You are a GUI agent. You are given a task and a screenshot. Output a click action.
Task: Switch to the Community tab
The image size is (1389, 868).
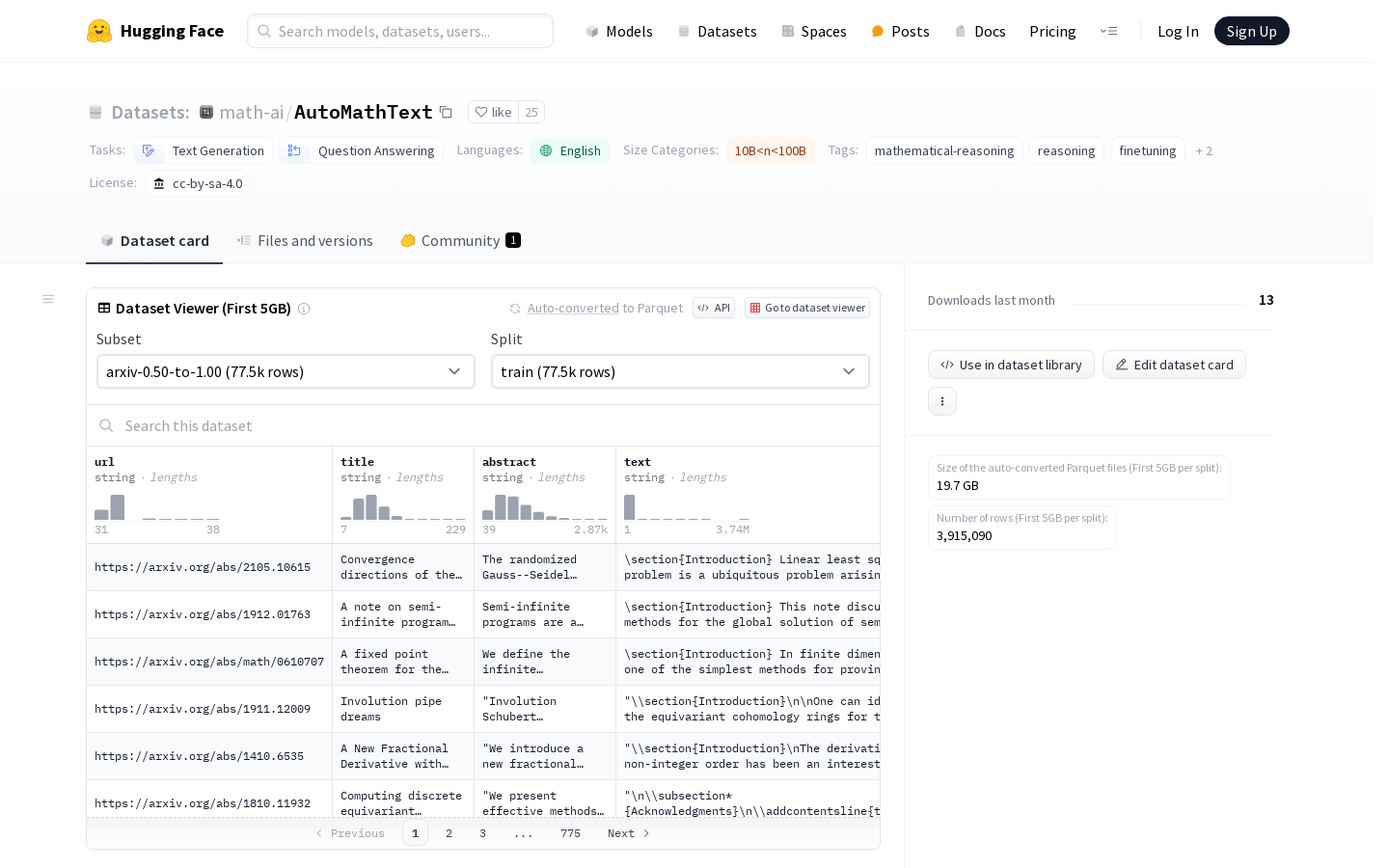pos(460,240)
